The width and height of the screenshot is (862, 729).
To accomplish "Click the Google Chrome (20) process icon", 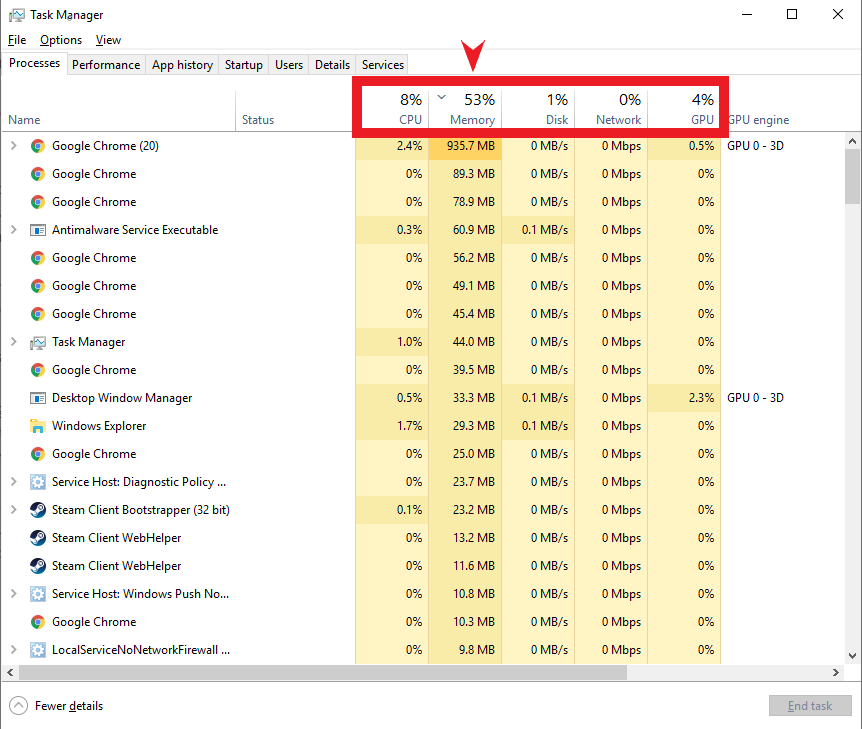I will pos(37,146).
